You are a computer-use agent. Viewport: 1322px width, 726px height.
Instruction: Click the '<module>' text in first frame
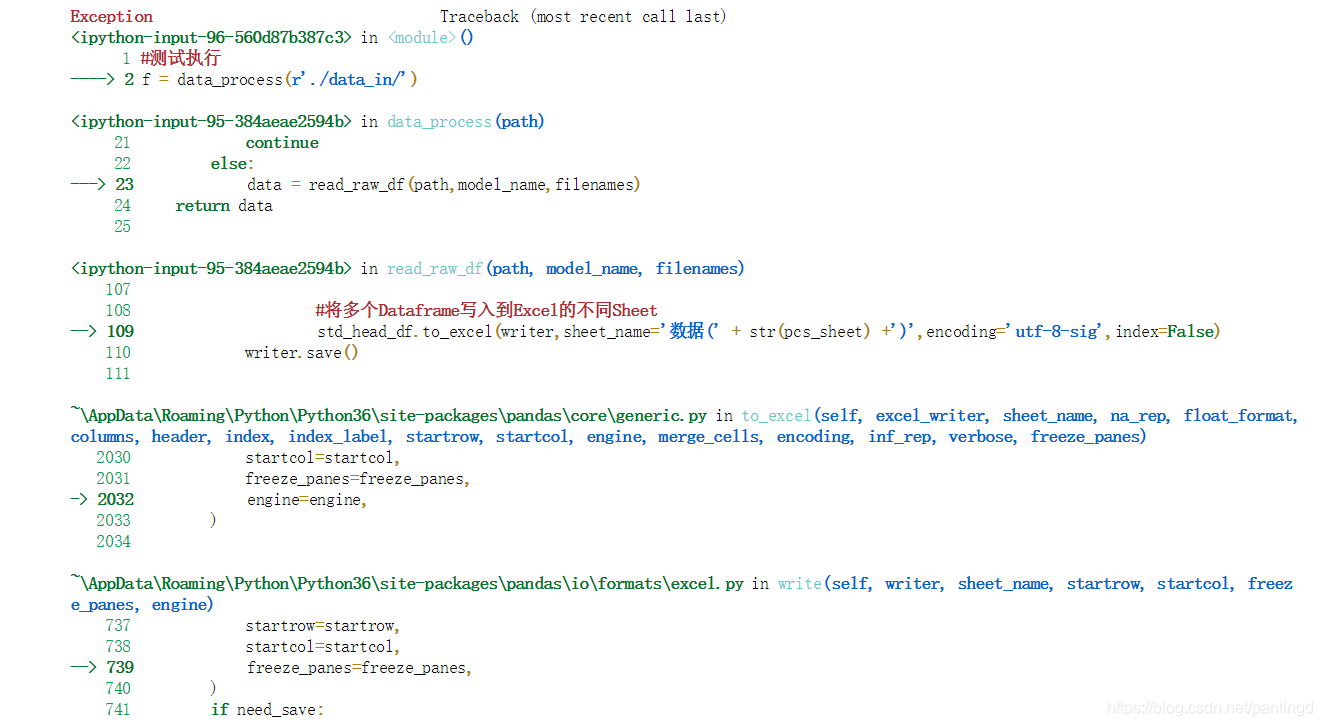coord(422,37)
